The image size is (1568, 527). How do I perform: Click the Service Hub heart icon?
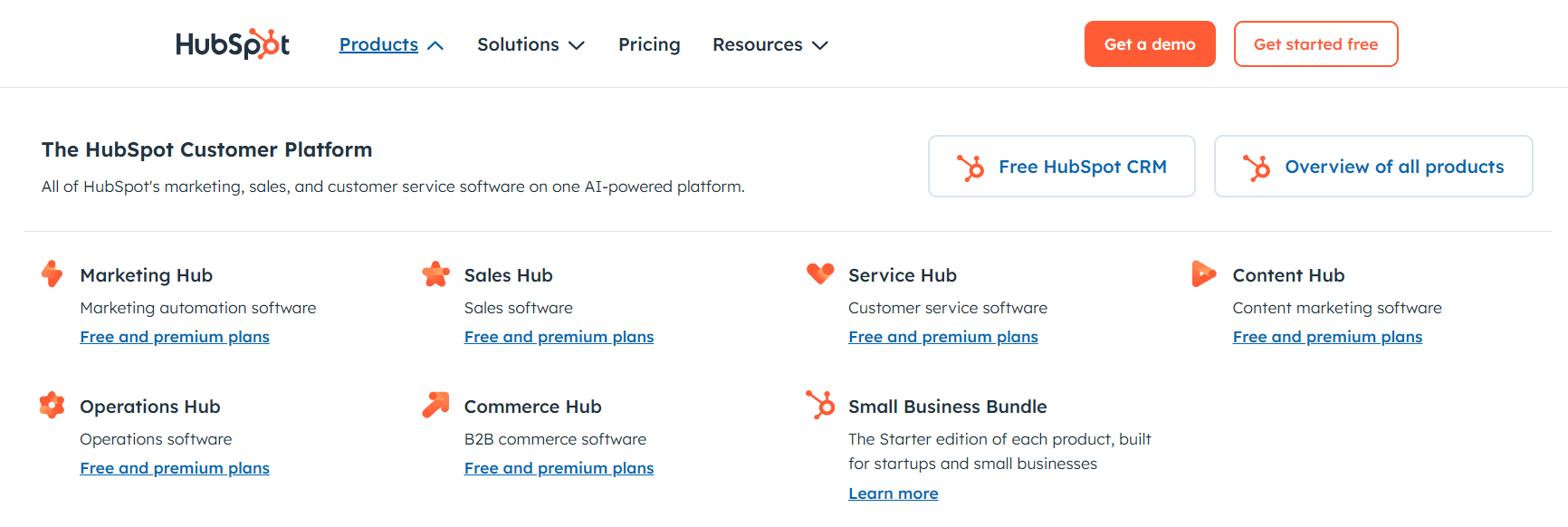[x=820, y=273]
